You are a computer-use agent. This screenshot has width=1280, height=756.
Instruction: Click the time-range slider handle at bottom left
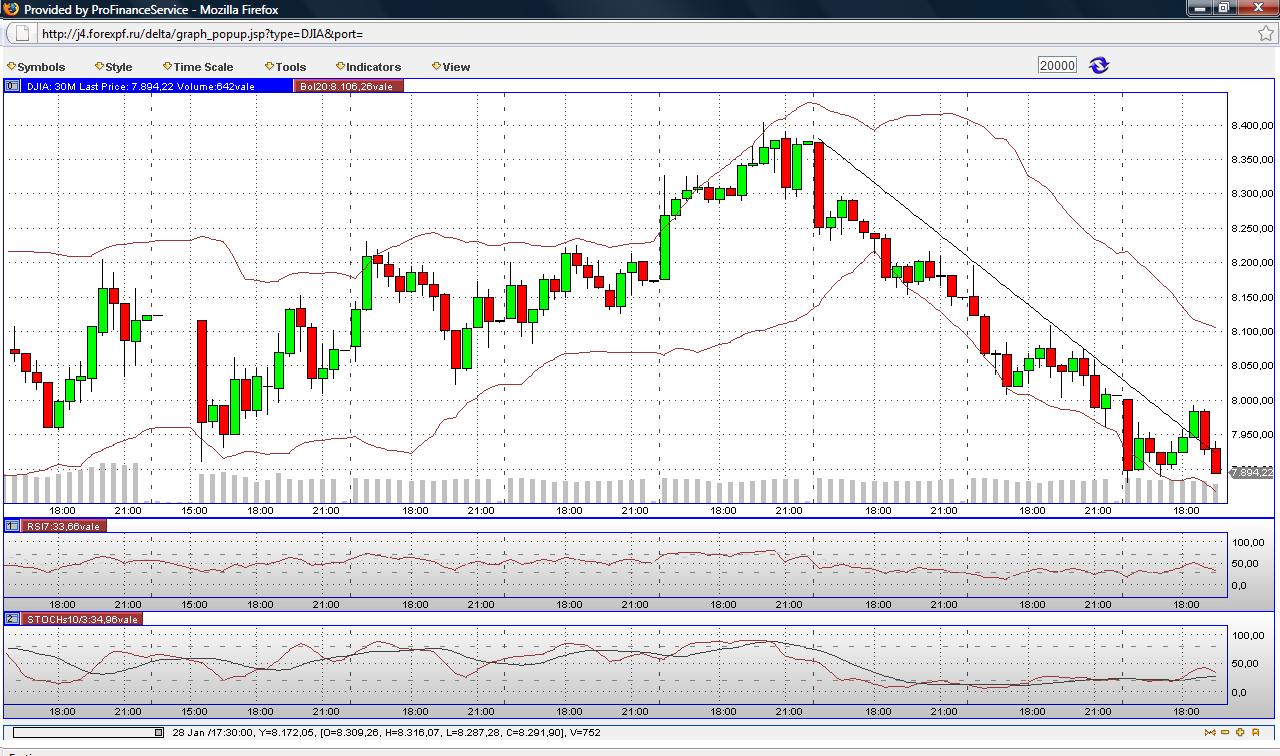click(158, 730)
